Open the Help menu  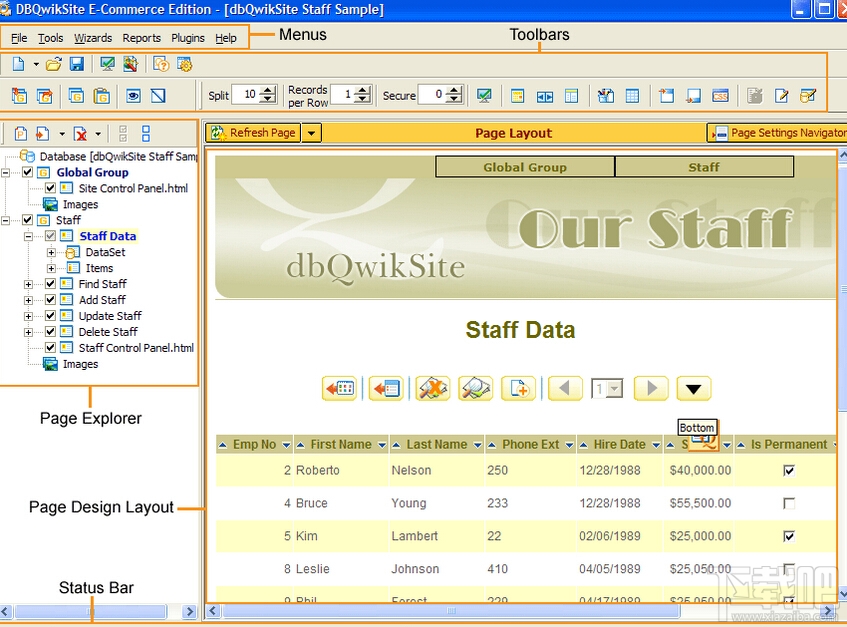click(x=226, y=38)
